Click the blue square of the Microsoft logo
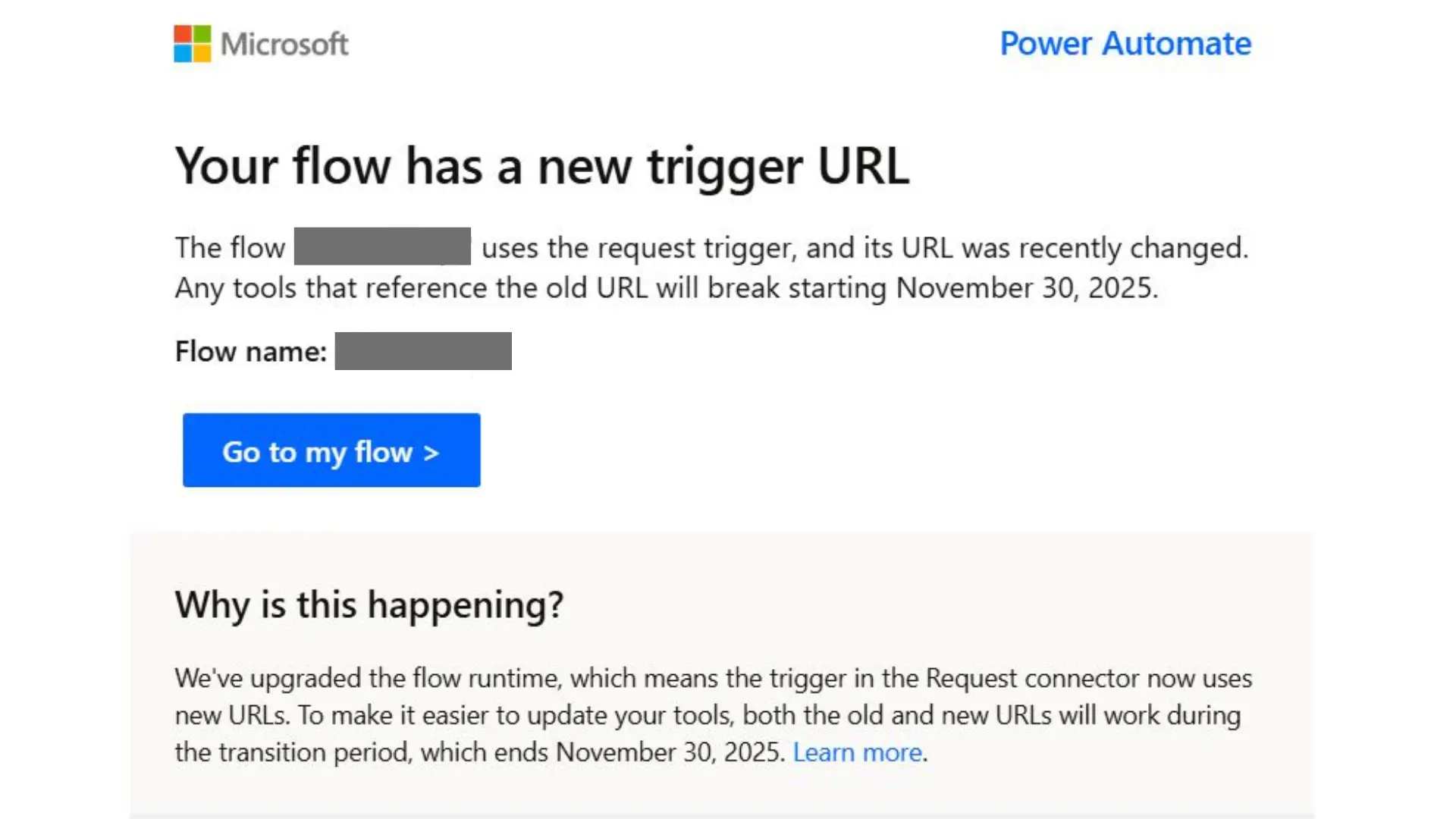 click(x=182, y=52)
